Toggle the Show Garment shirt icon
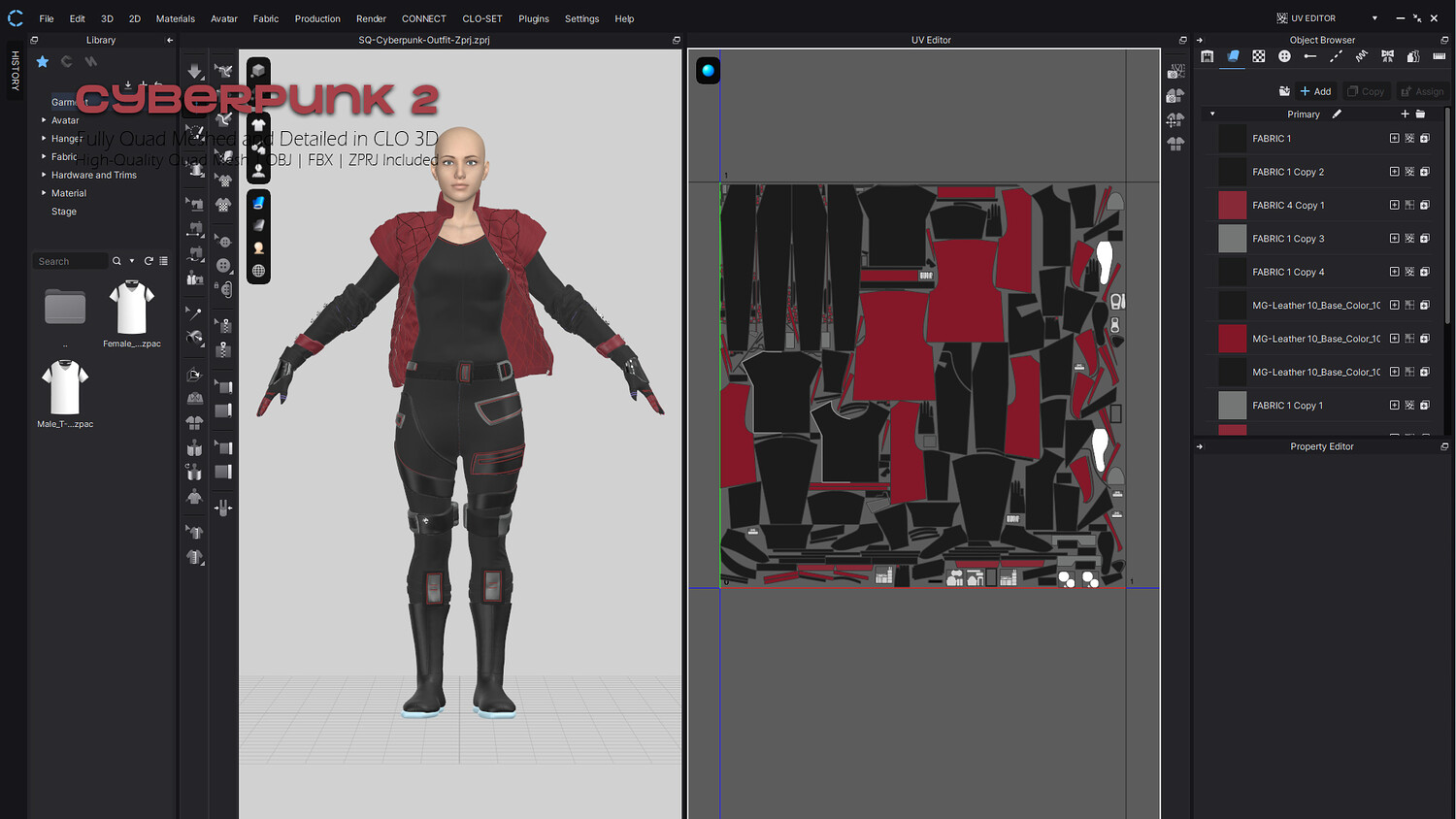The height and width of the screenshot is (819, 1456). (258, 124)
